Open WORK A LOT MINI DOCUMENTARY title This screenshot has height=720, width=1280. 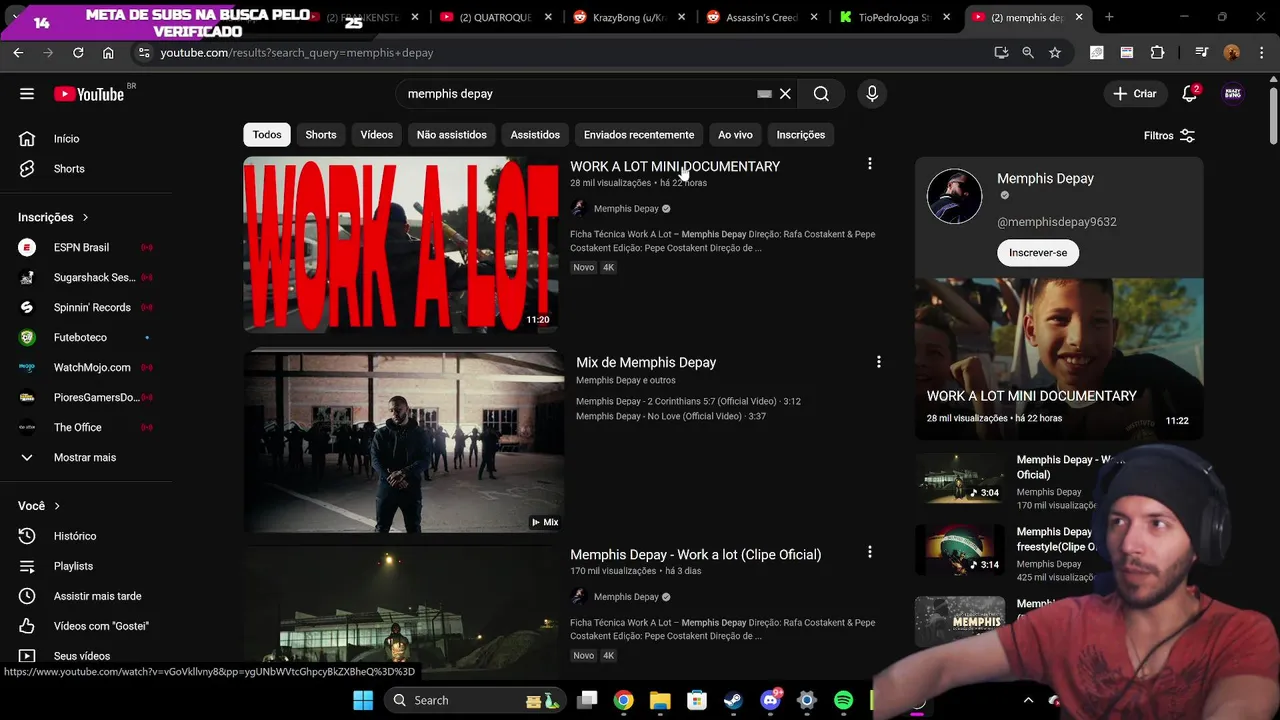pos(675,167)
